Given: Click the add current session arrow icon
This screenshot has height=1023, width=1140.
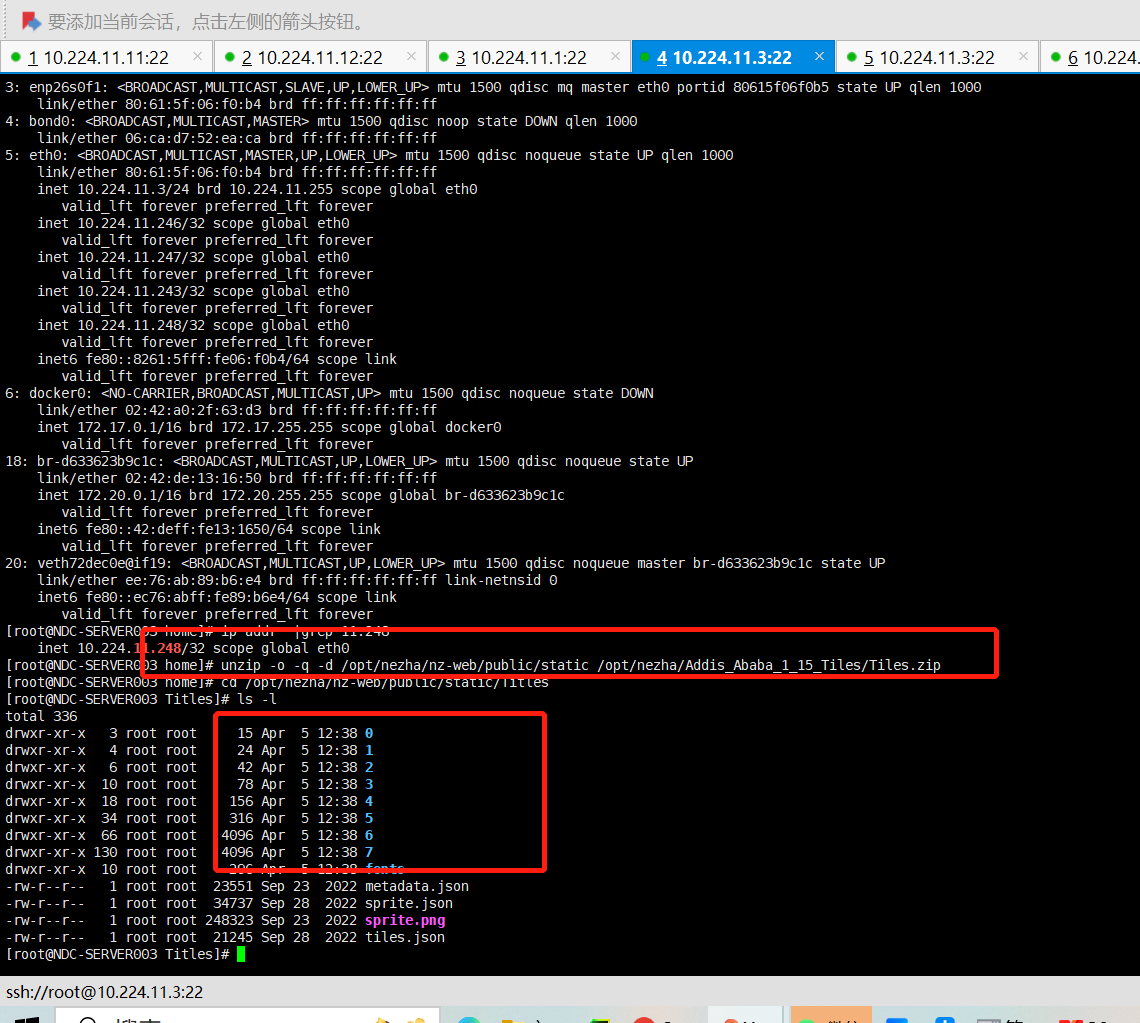Looking at the screenshot, I should (x=30, y=20).
